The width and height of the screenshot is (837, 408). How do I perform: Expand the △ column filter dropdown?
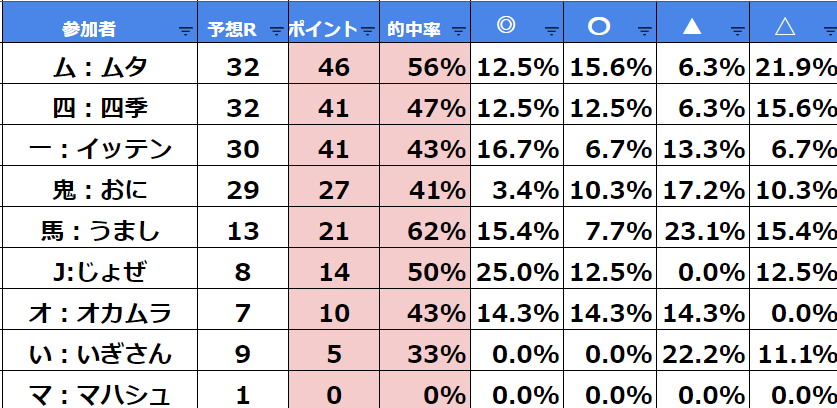(x=827, y=31)
